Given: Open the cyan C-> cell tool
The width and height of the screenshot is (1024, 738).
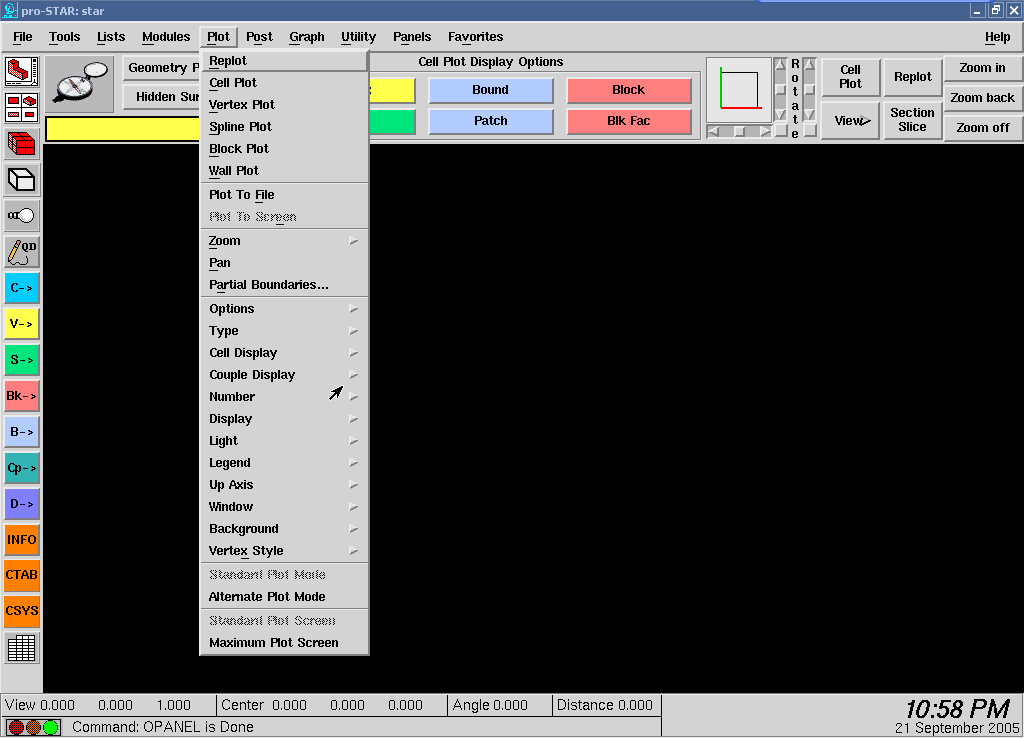Looking at the screenshot, I should coord(22,287).
